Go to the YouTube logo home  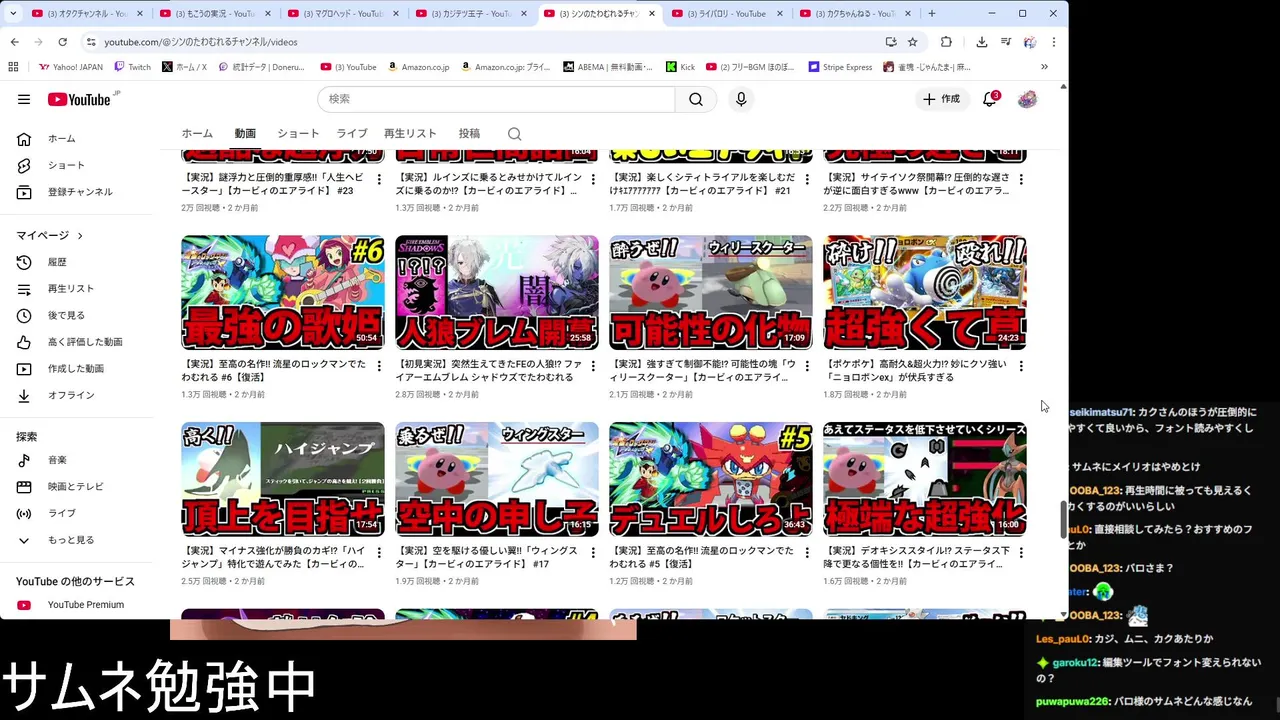80,99
